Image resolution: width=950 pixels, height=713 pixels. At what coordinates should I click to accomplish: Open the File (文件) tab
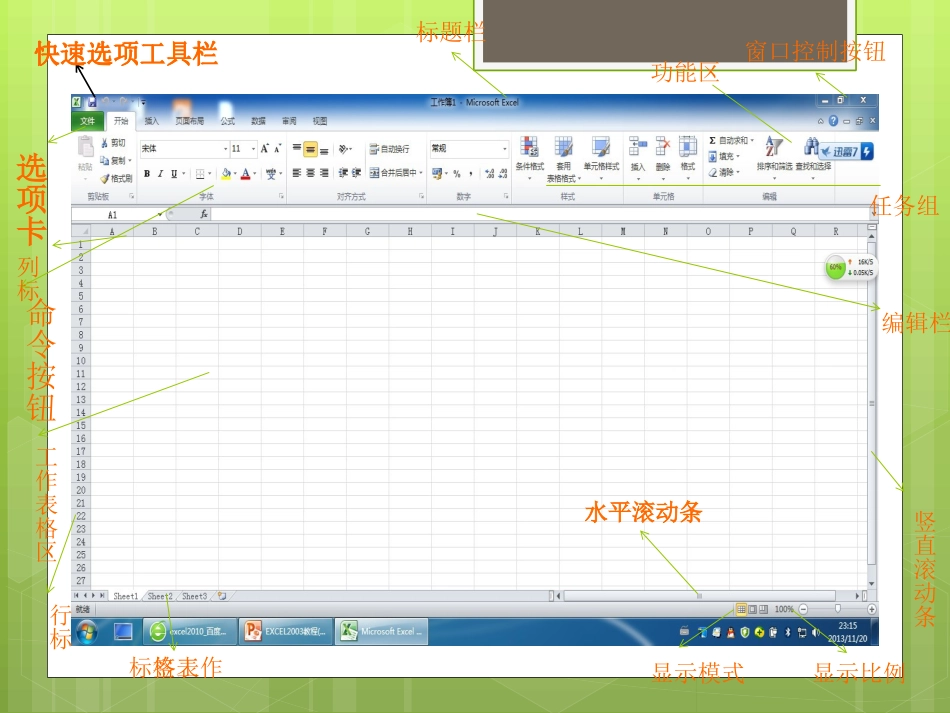click(x=88, y=121)
